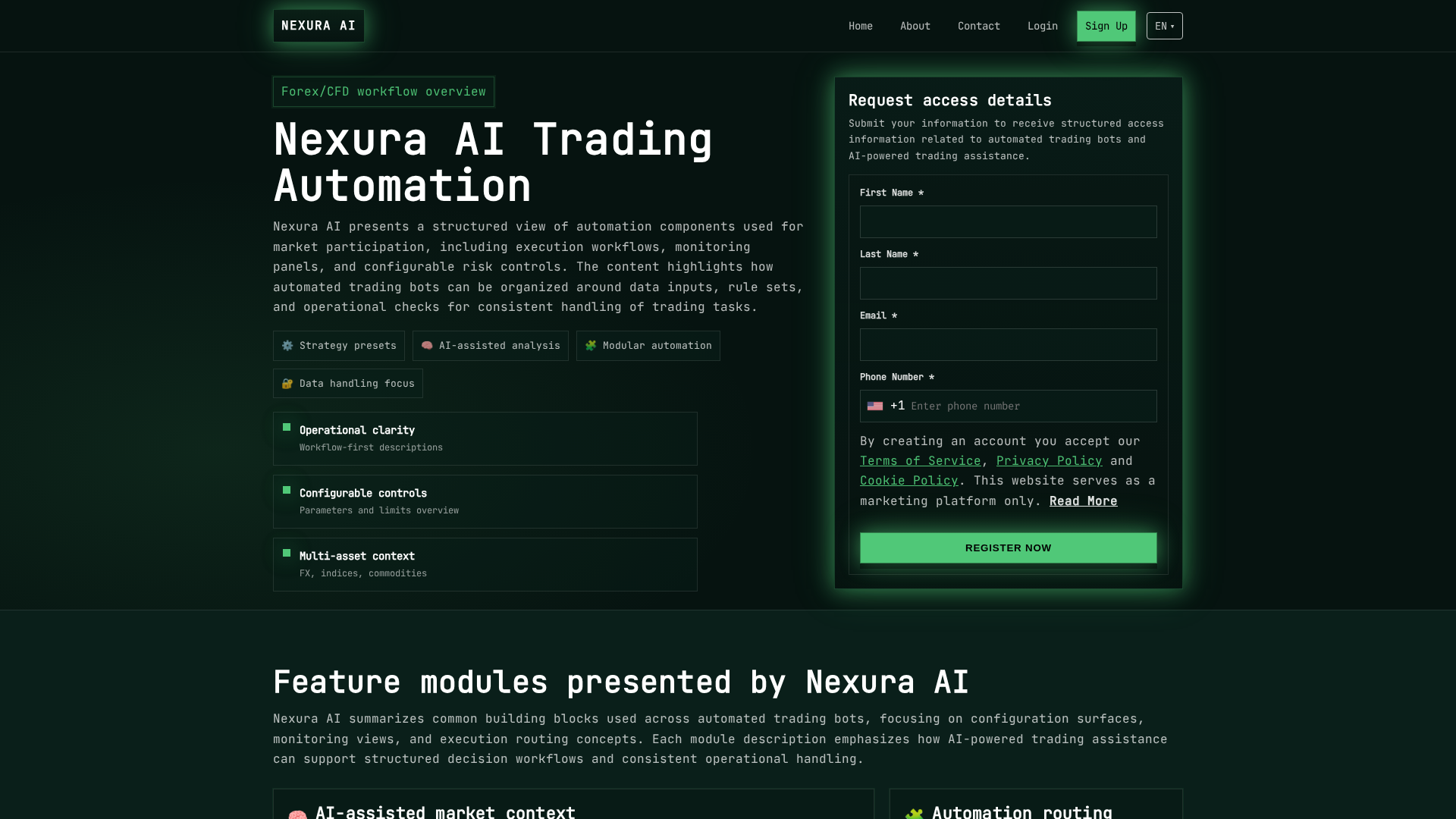Screen dimensions: 1456x819
Task: Click the green square beside Operational clarity
Action: click(x=287, y=427)
